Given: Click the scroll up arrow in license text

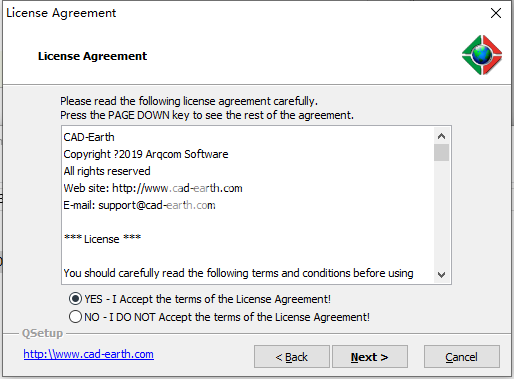Looking at the screenshot, I should (x=441, y=136).
